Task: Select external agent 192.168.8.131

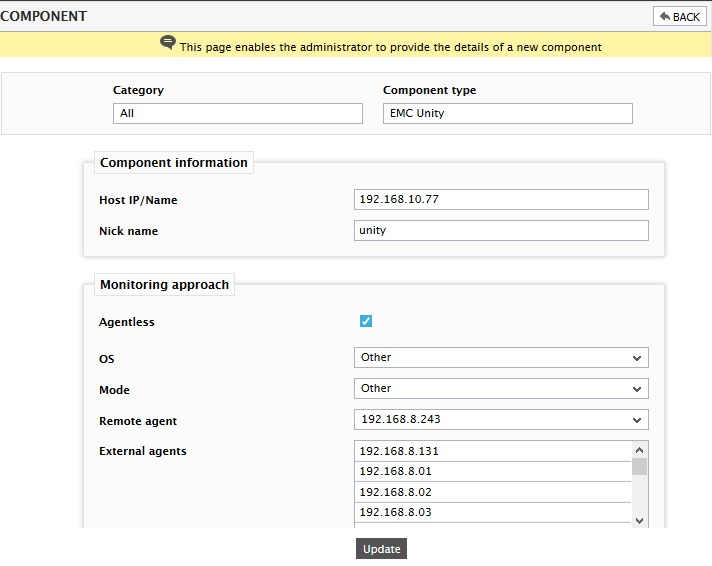Action: point(493,451)
